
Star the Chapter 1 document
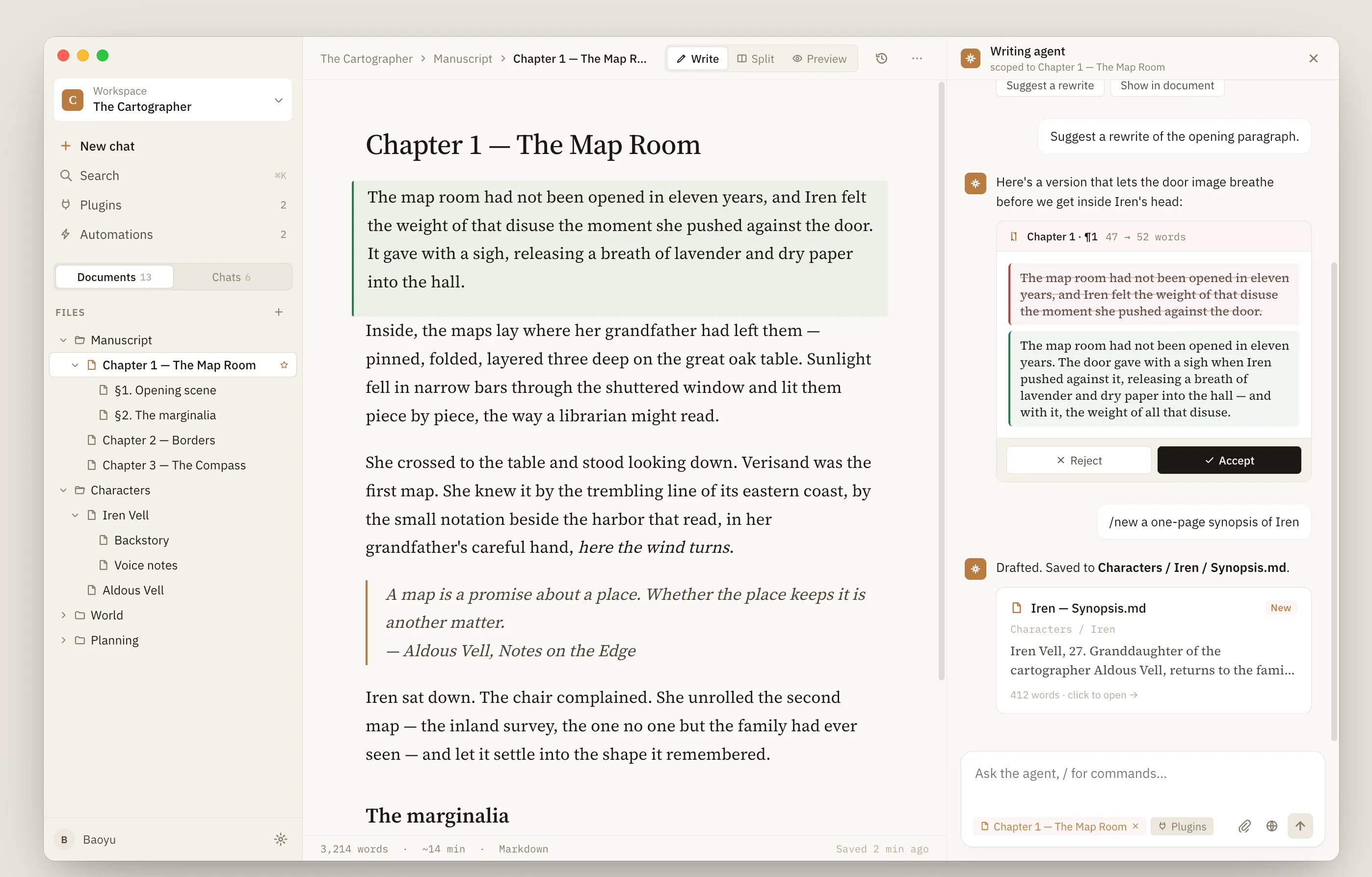tap(284, 365)
